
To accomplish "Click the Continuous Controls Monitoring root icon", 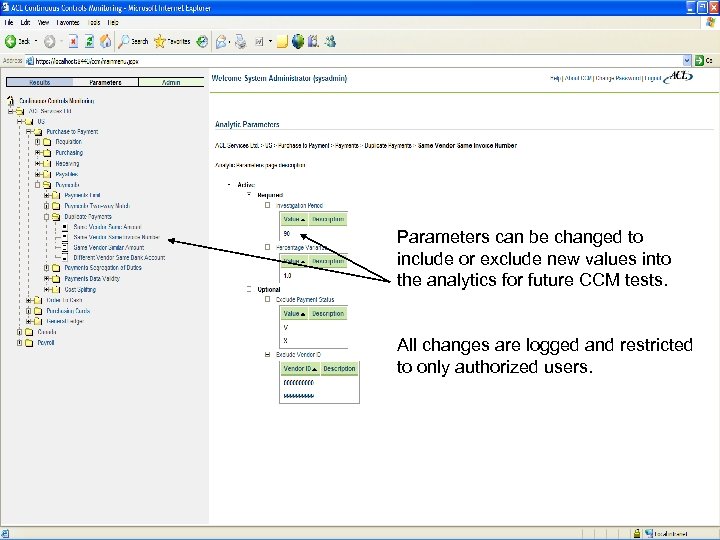I will [11, 101].
